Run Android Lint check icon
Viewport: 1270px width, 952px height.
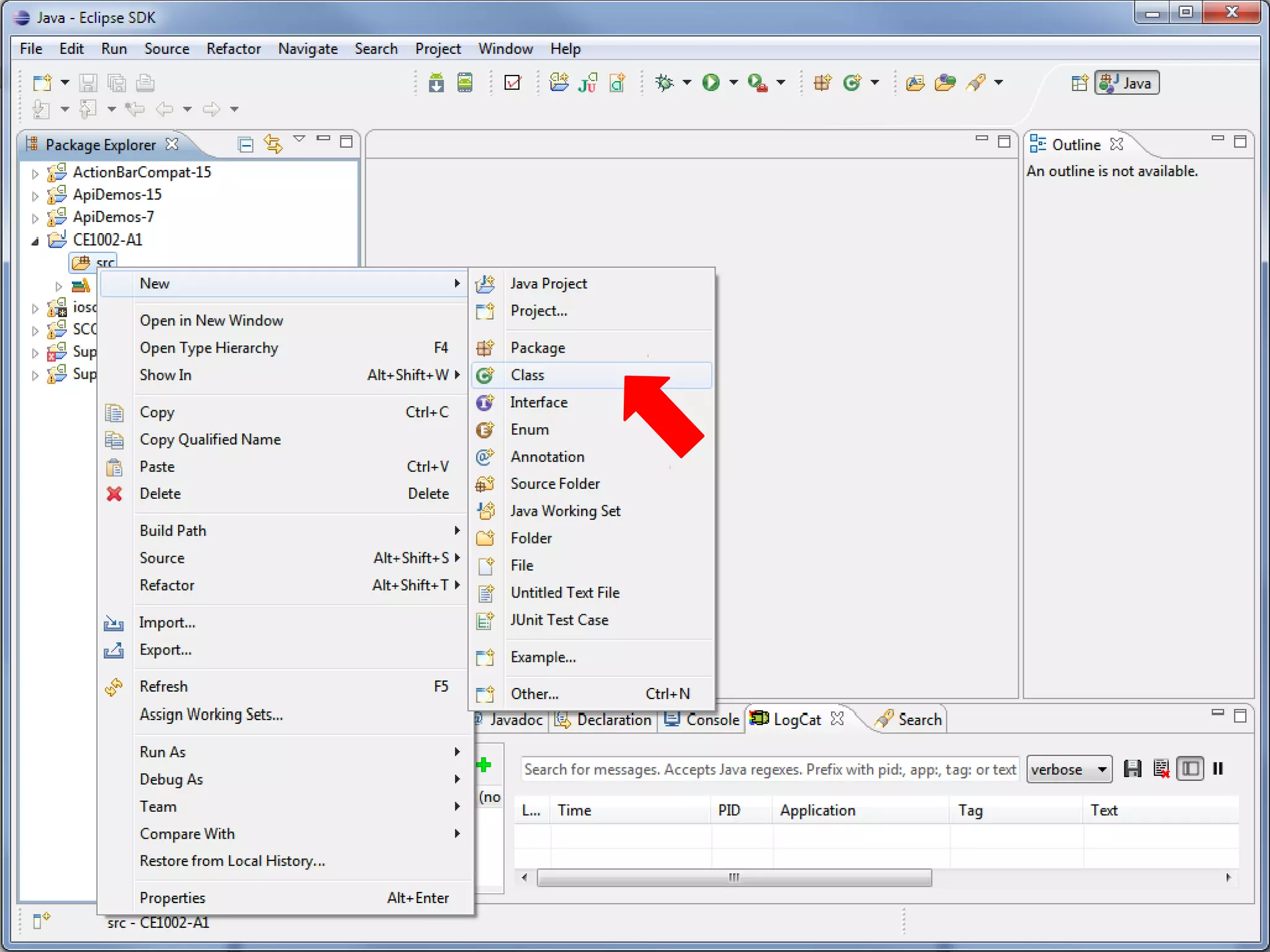pyautogui.click(x=513, y=82)
